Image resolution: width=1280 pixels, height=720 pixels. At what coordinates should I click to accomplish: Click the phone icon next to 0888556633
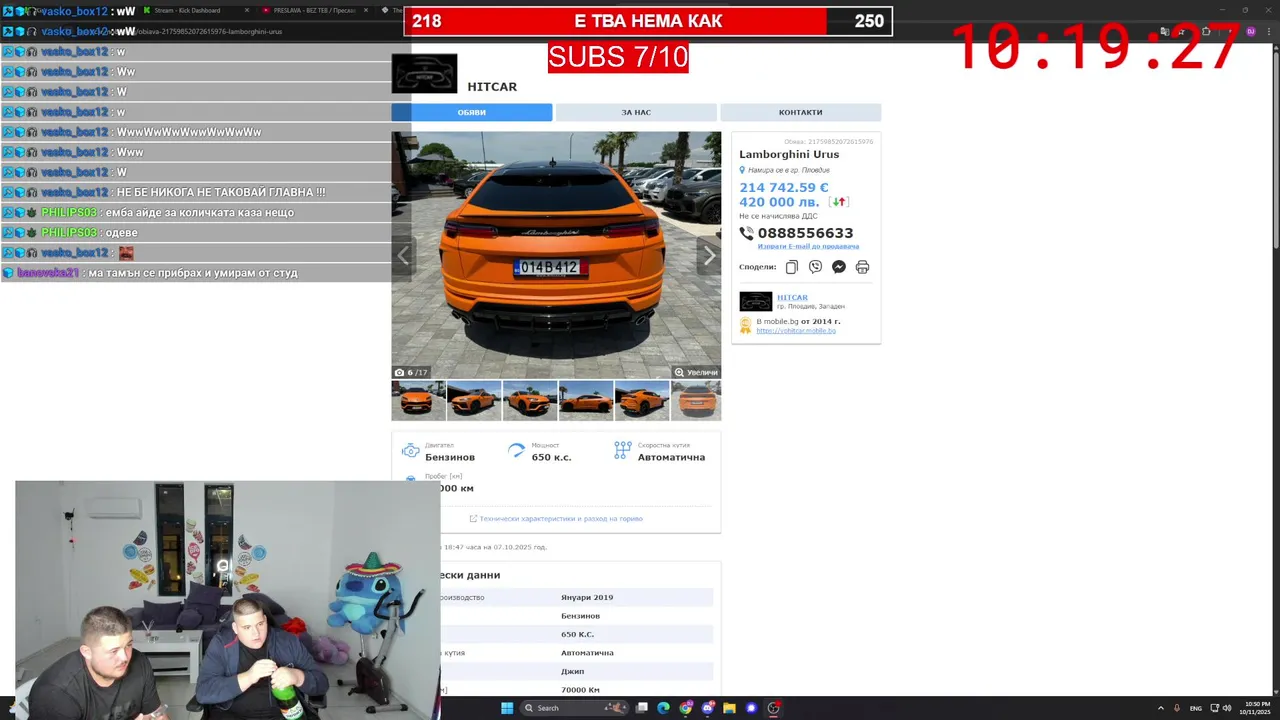746,233
